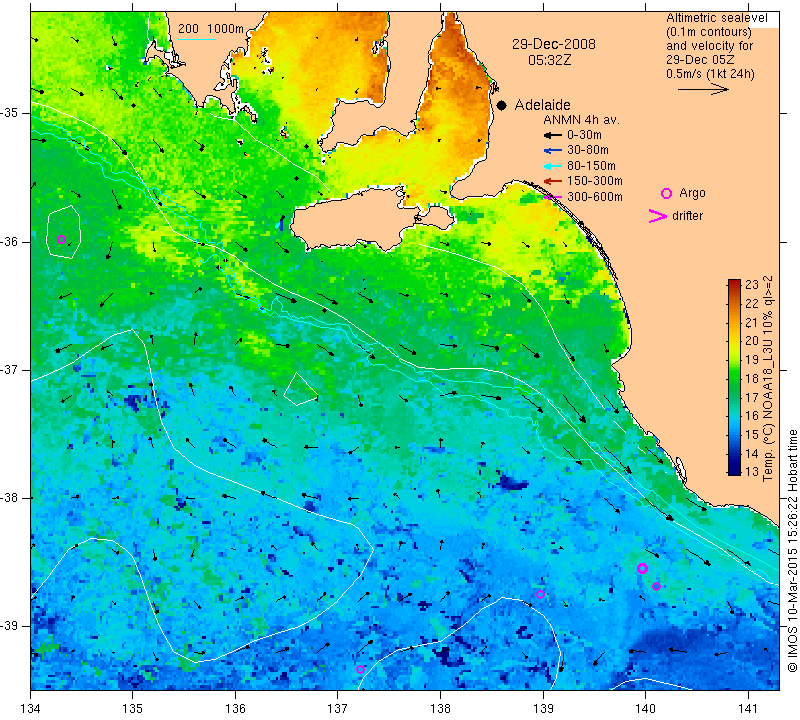Click the cyan 200m contour legend line
Viewport: 800px width, 720px height.
[x=197, y=39]
